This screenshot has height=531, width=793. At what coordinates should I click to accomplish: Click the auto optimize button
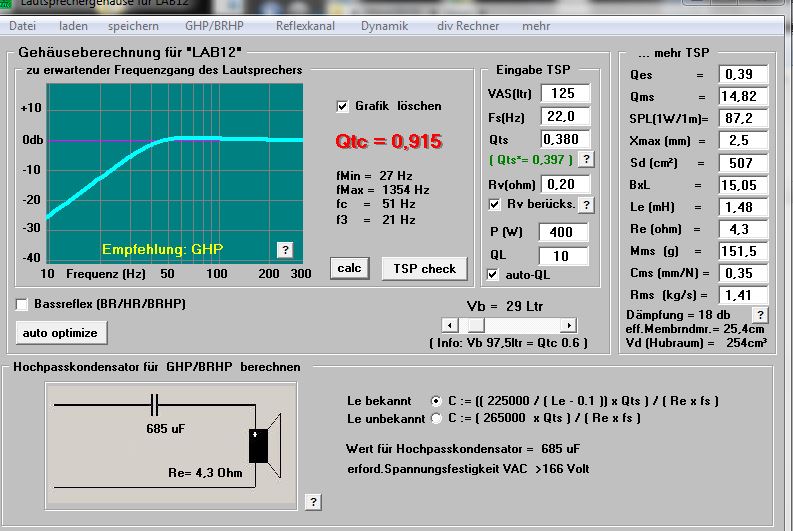pyautogui.click(x=62, y=332)
